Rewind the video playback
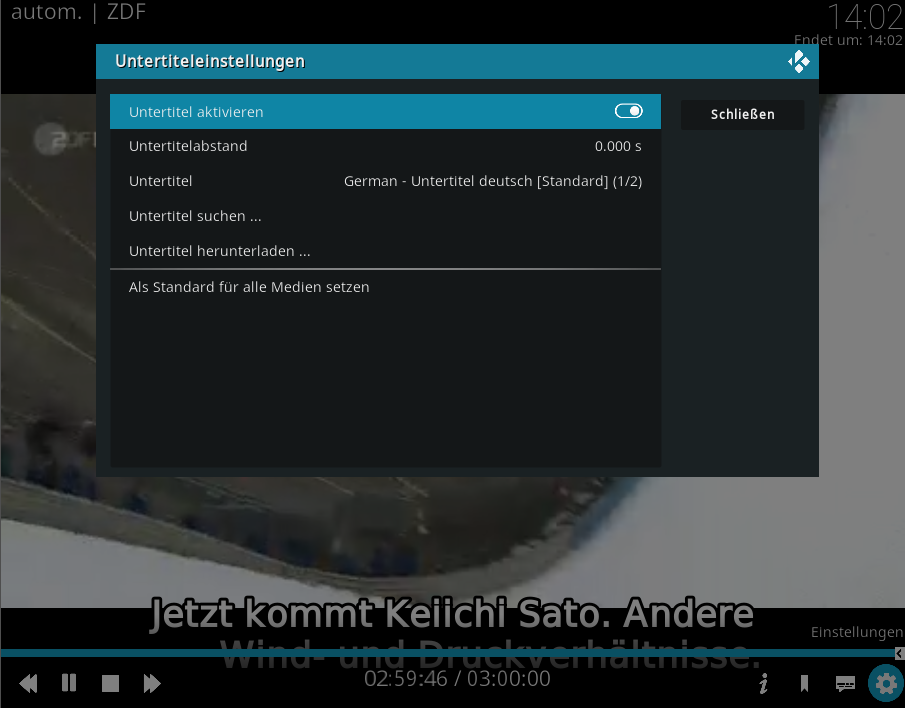The width and height of the screenshot is (905, 708). (x=28, y=683)
